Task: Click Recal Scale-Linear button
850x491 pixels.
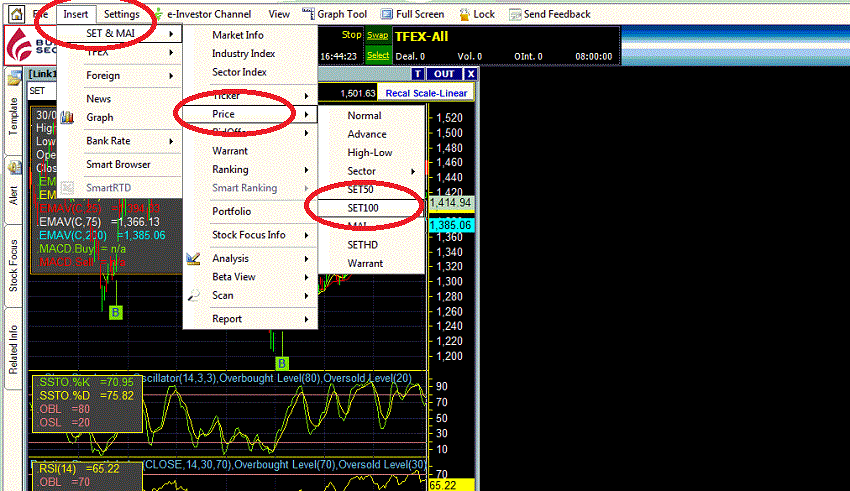Action: [426, 93]
